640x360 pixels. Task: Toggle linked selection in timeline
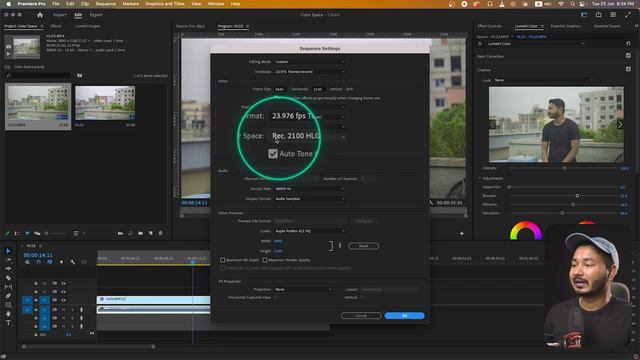pos(50,262)
